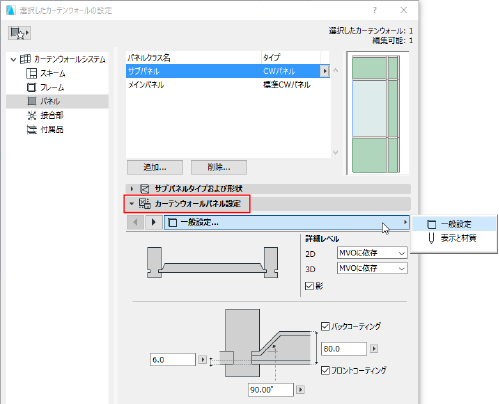Image resolution: width=499 pixels, height=404 pixels.
Task: Click the 追加... button
Action: [x=155, y=167]
